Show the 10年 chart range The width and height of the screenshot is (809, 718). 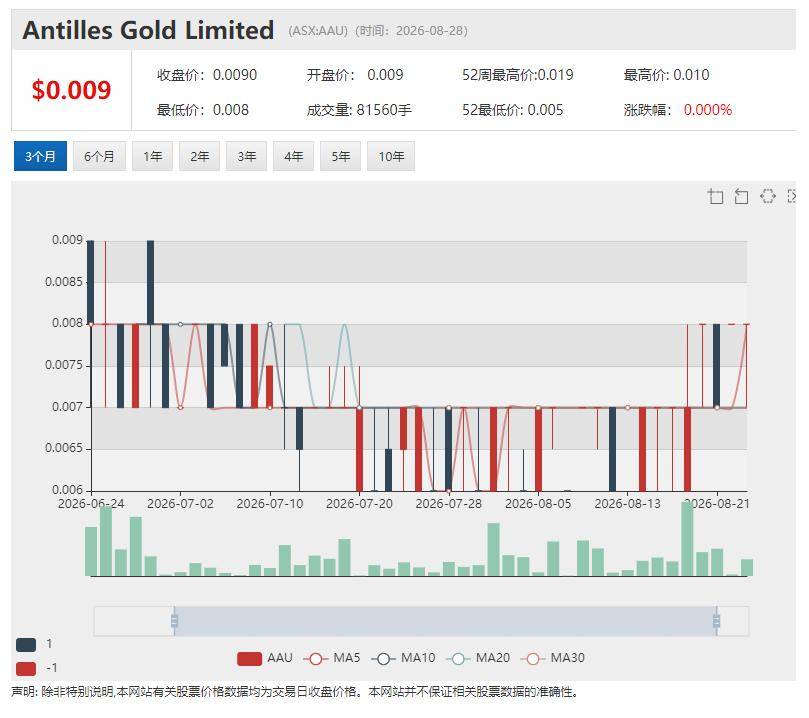coord(391,156)
